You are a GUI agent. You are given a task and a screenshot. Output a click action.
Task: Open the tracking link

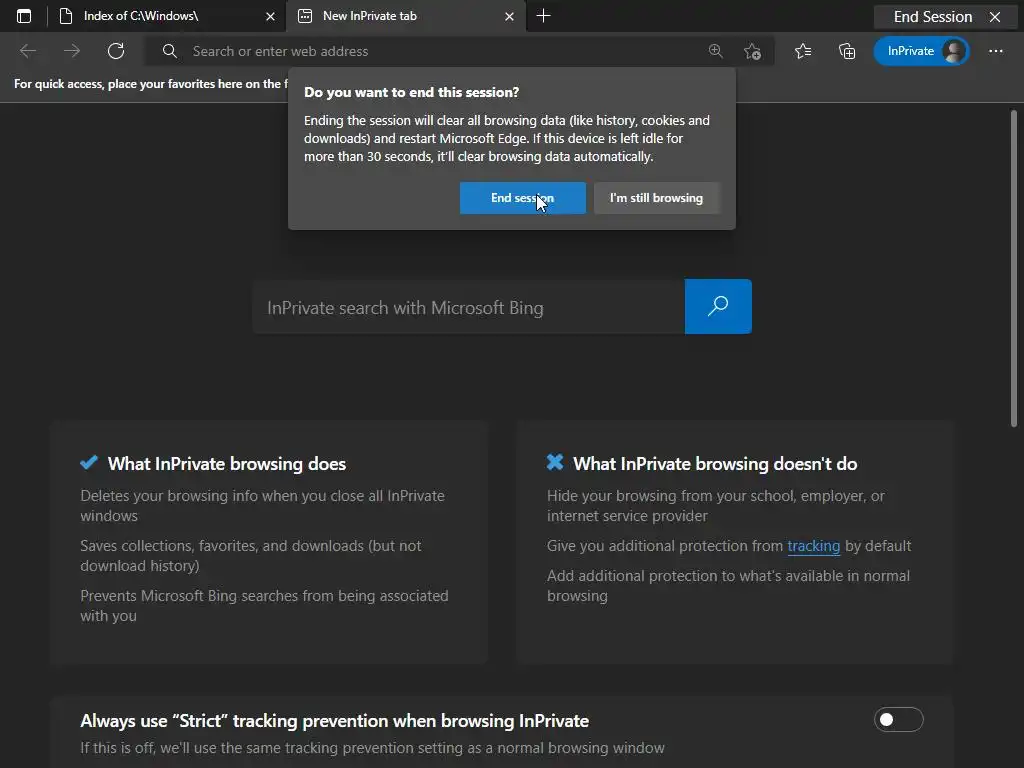814,546
